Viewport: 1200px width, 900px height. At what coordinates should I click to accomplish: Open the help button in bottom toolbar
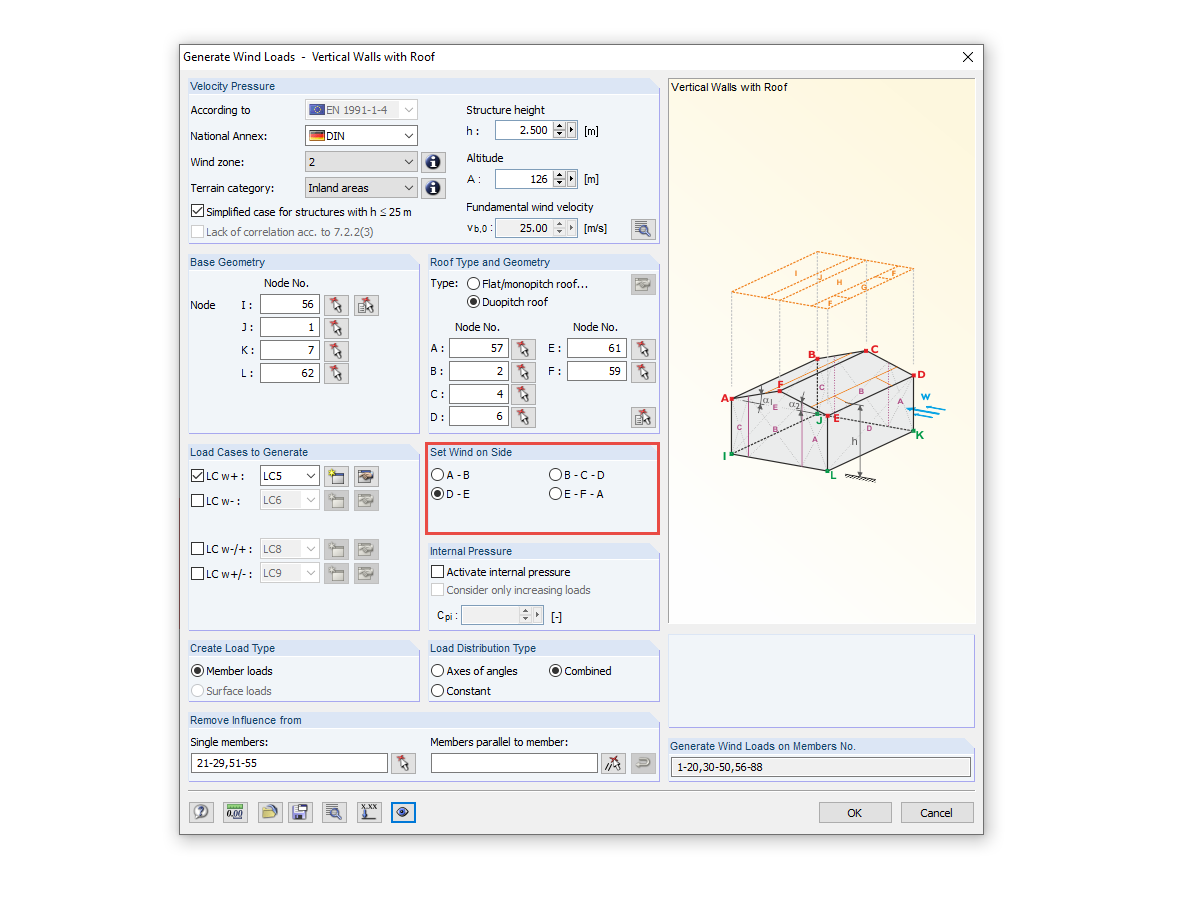202,812
